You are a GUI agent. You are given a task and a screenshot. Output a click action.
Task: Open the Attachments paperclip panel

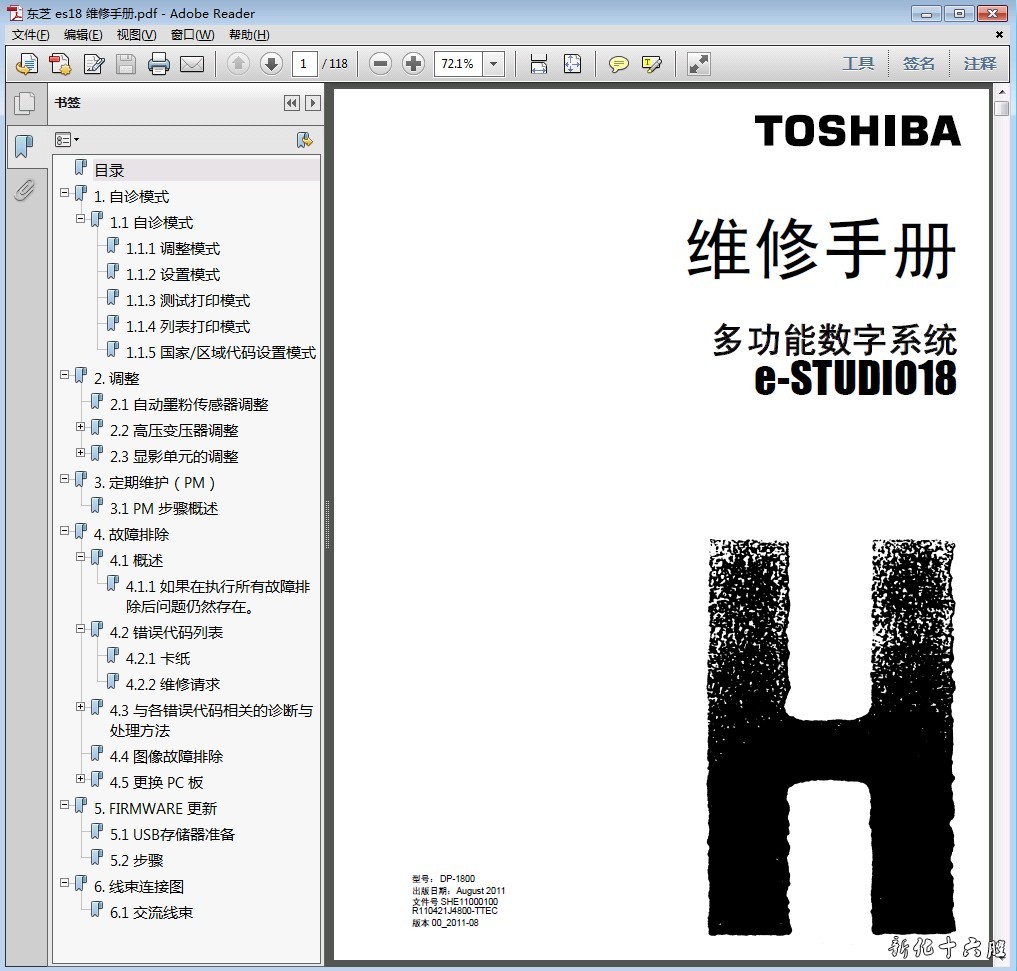click(24, 189)
